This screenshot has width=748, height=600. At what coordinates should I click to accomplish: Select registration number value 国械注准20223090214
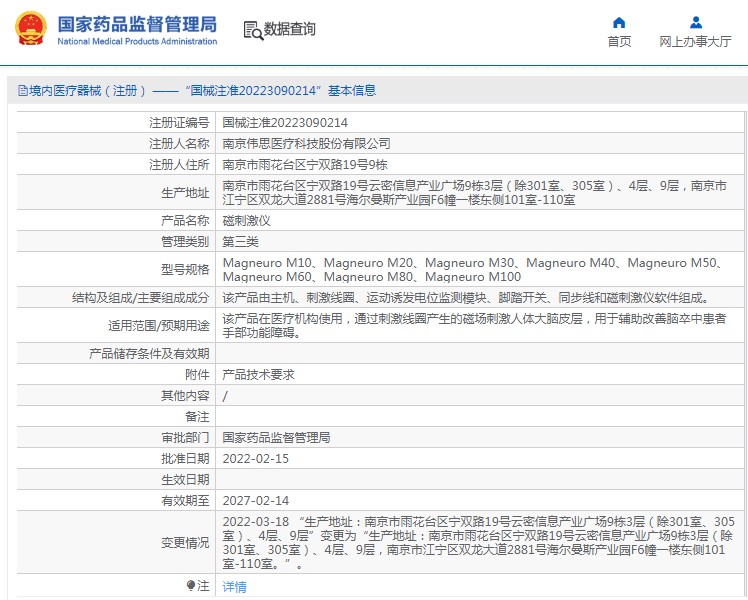click(x=285, y=123)
